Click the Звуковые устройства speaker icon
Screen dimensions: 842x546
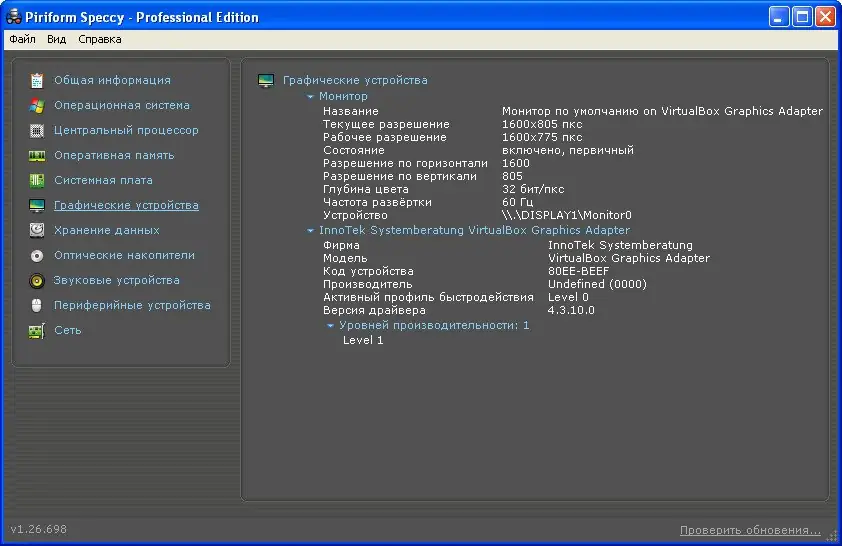[37, 280]
